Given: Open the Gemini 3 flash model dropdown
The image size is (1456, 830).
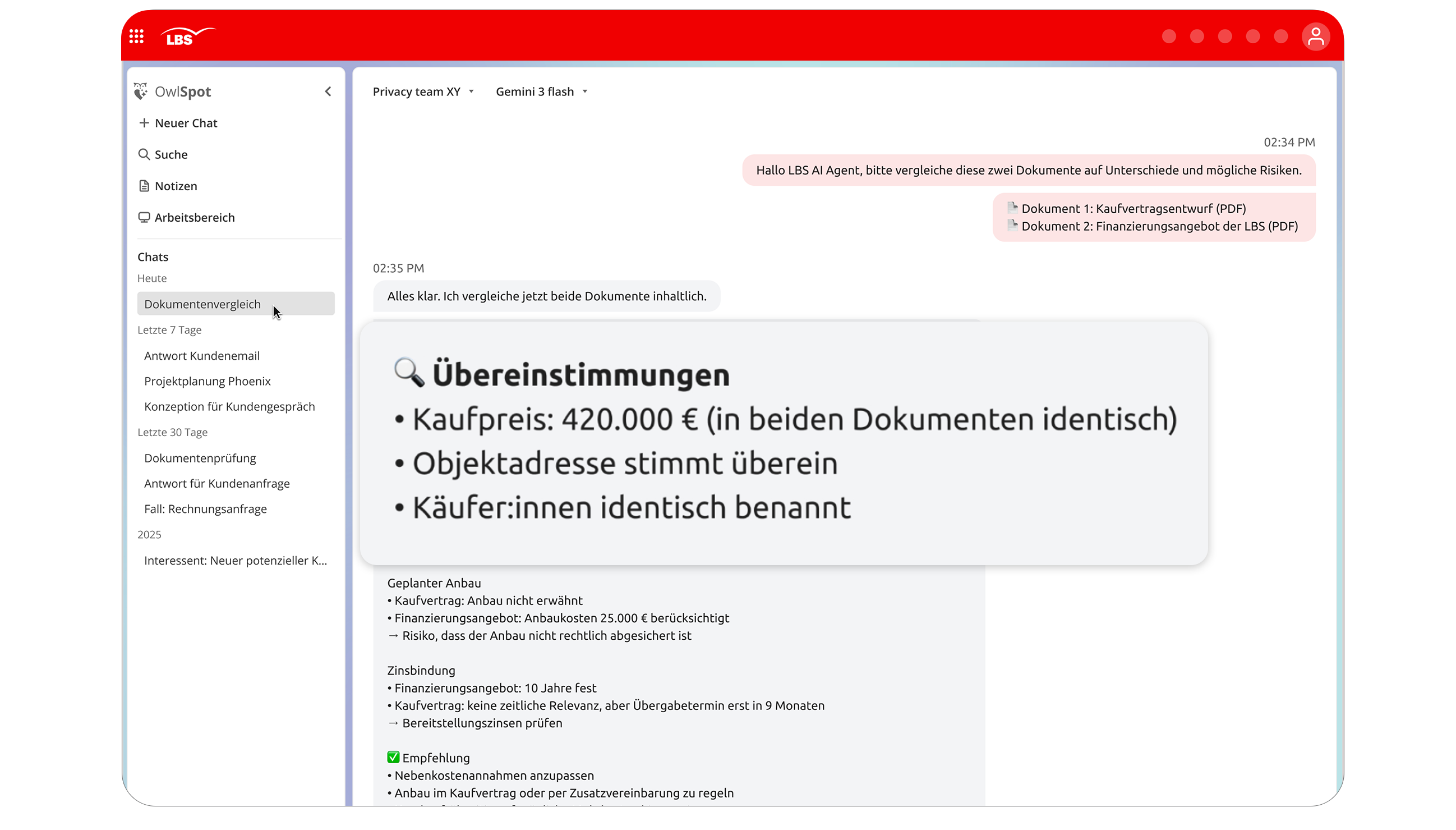Looking at the screenshot, I should [x=542, y=92].
